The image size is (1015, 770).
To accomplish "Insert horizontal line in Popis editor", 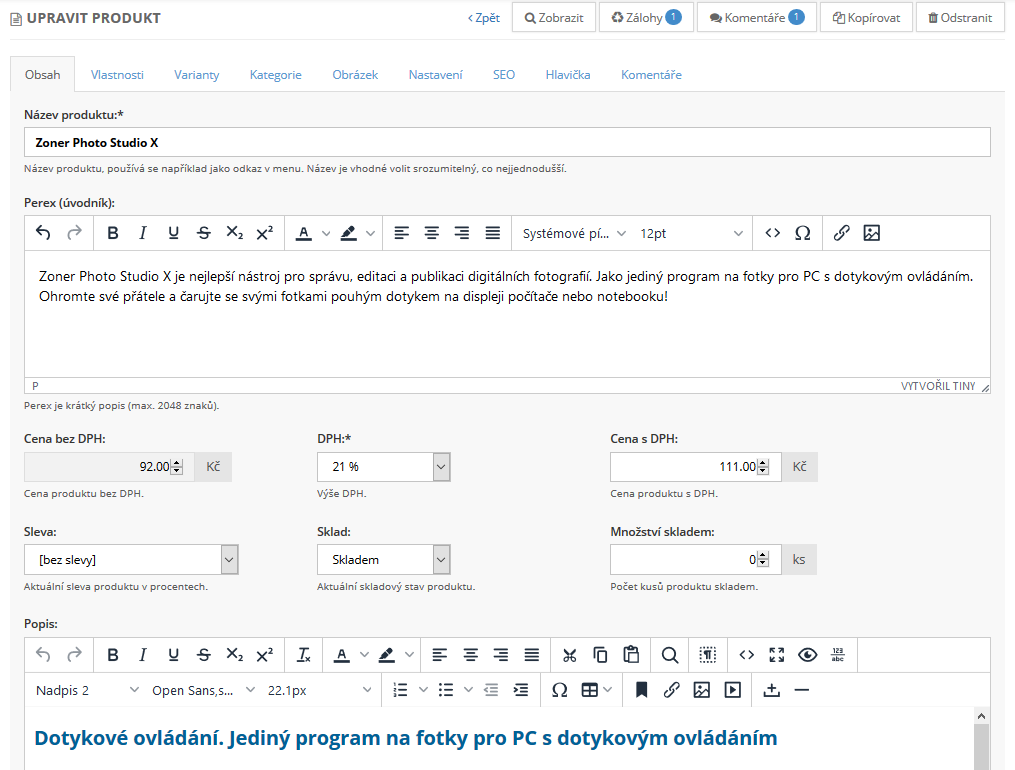I will [x=801, y=690].
